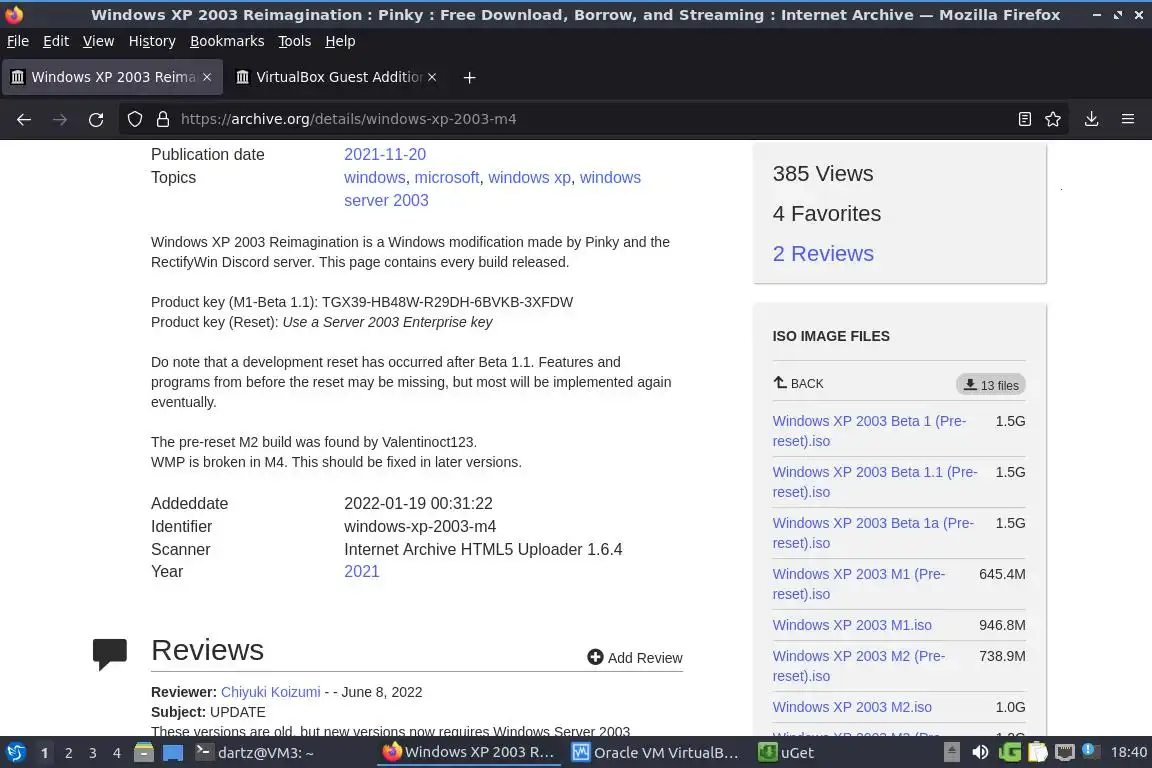Open the Tools menu
The height and width of the screenshot is (768, 1152).
pos(295,41)
